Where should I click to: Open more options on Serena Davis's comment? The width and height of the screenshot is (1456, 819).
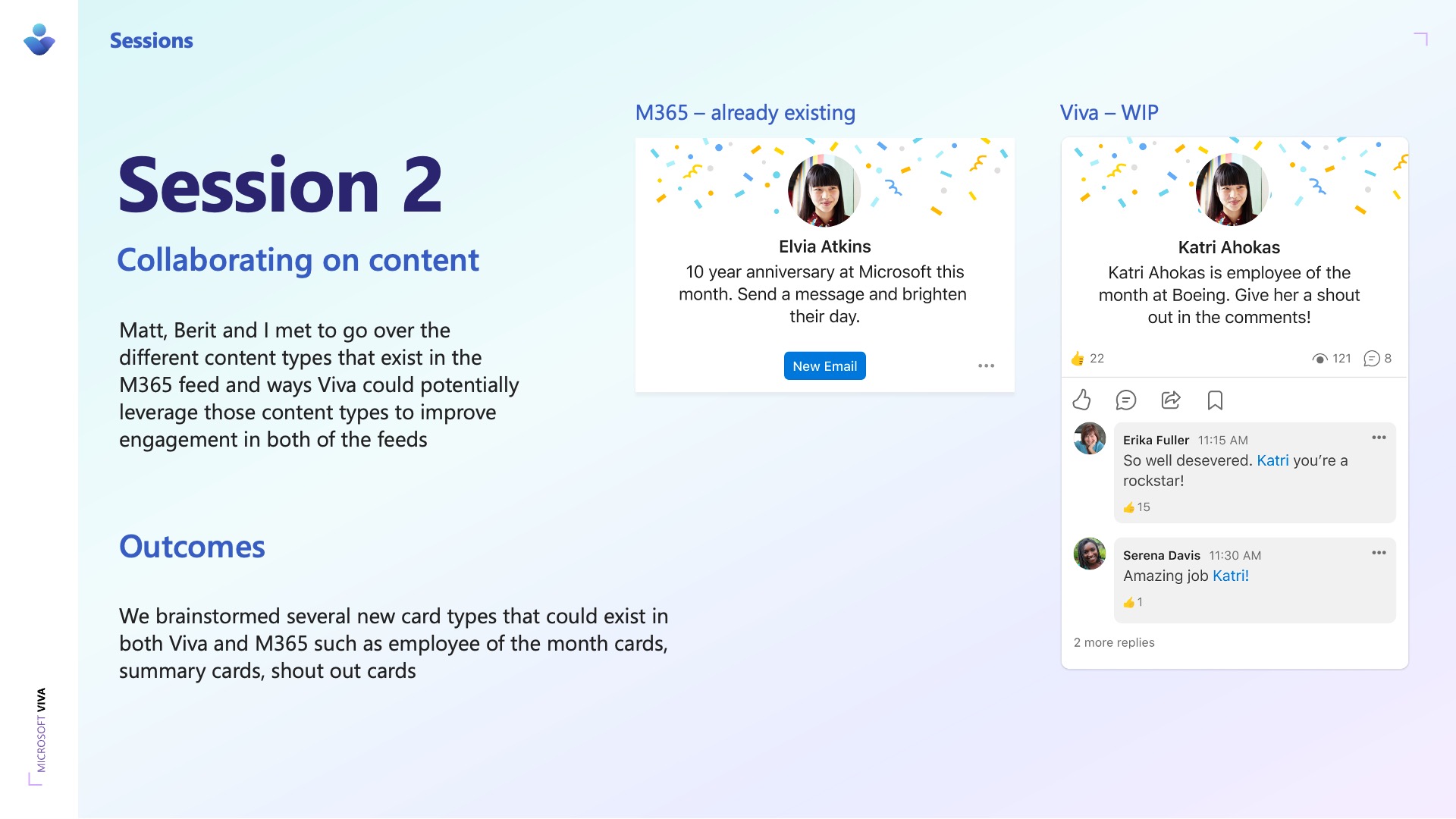pos(1379,553)
